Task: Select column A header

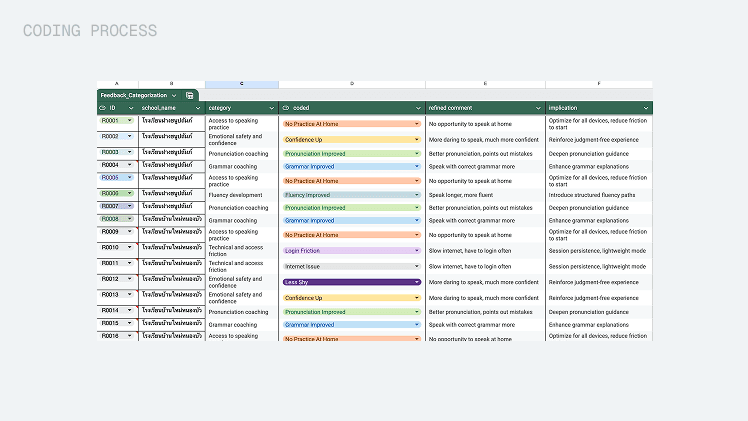Action: pyautogui.click(x=117, y=84)
